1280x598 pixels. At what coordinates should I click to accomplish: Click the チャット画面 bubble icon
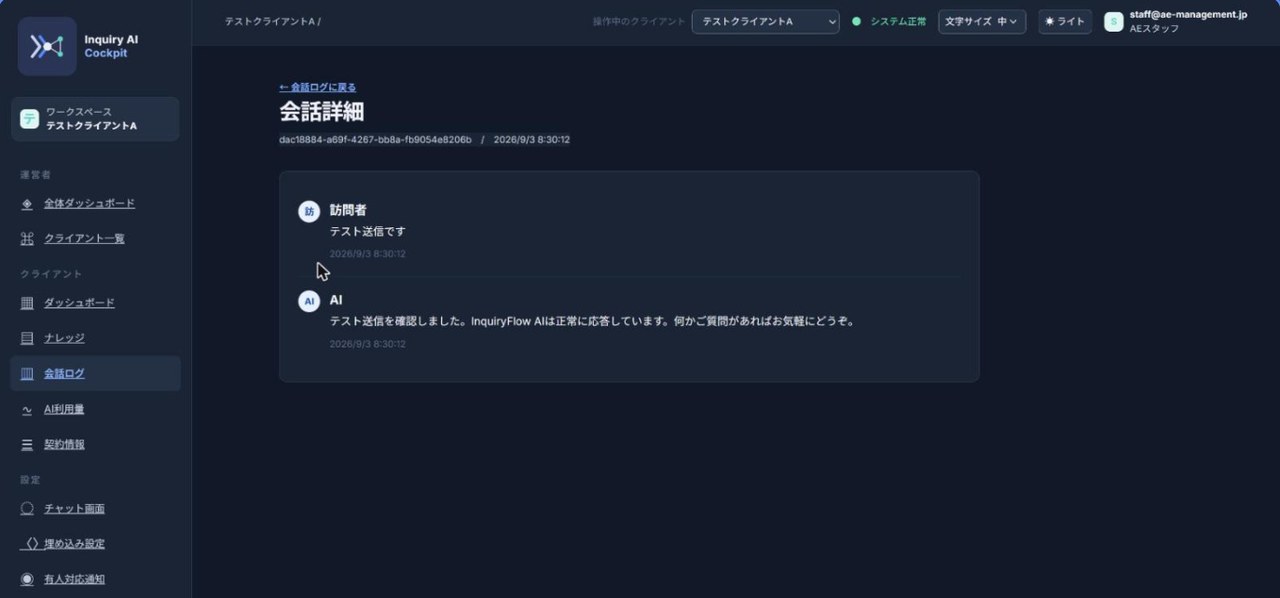27,509
